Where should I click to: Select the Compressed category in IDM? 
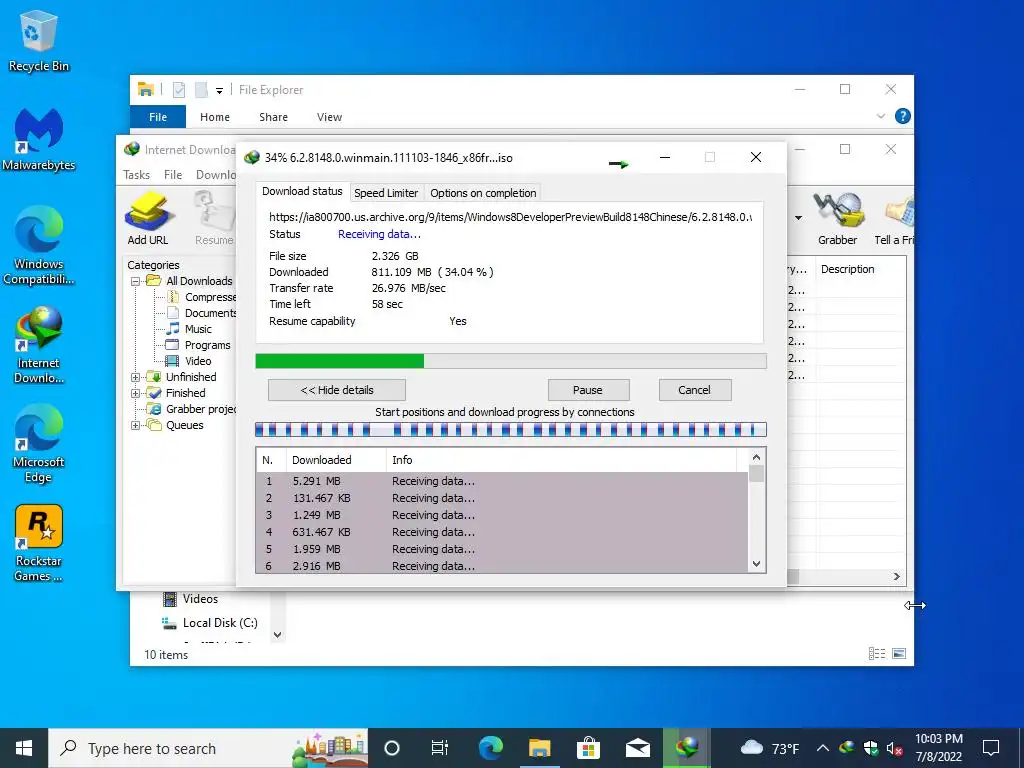[203, 297]
